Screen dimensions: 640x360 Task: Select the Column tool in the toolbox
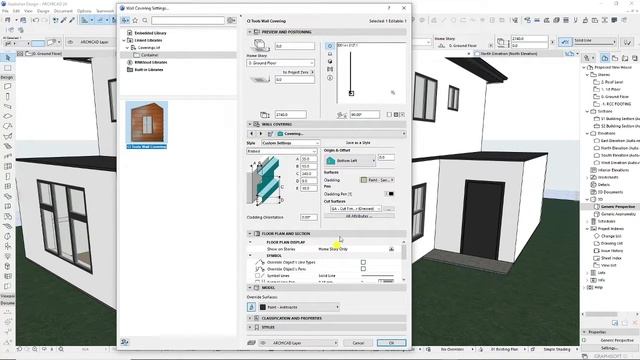click(x=8, y=97)
